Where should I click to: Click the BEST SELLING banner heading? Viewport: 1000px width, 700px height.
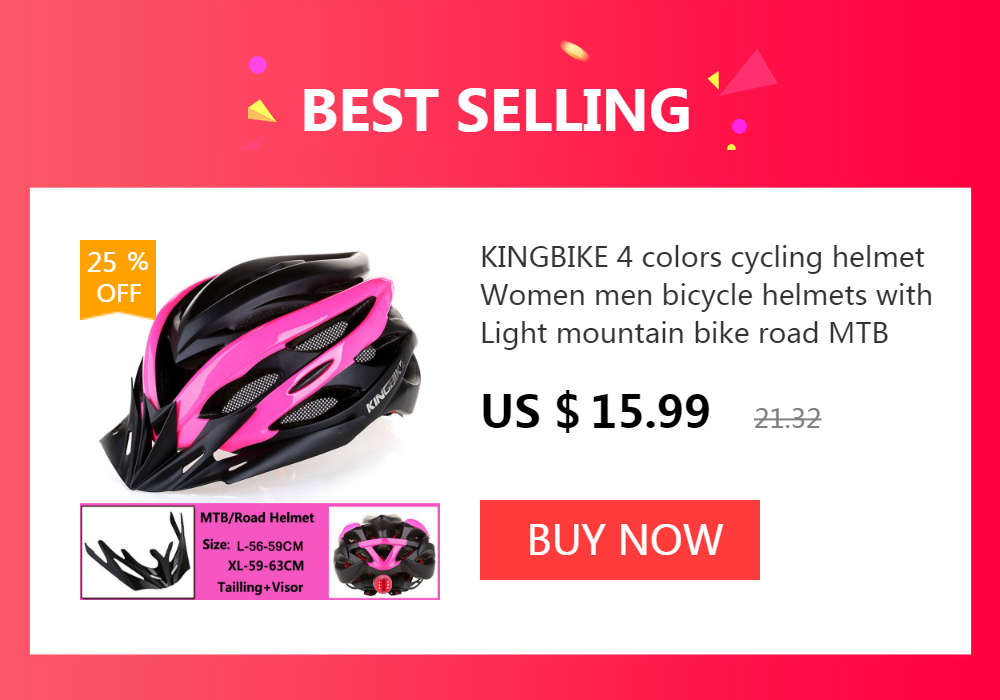click(x=496, y=110)
